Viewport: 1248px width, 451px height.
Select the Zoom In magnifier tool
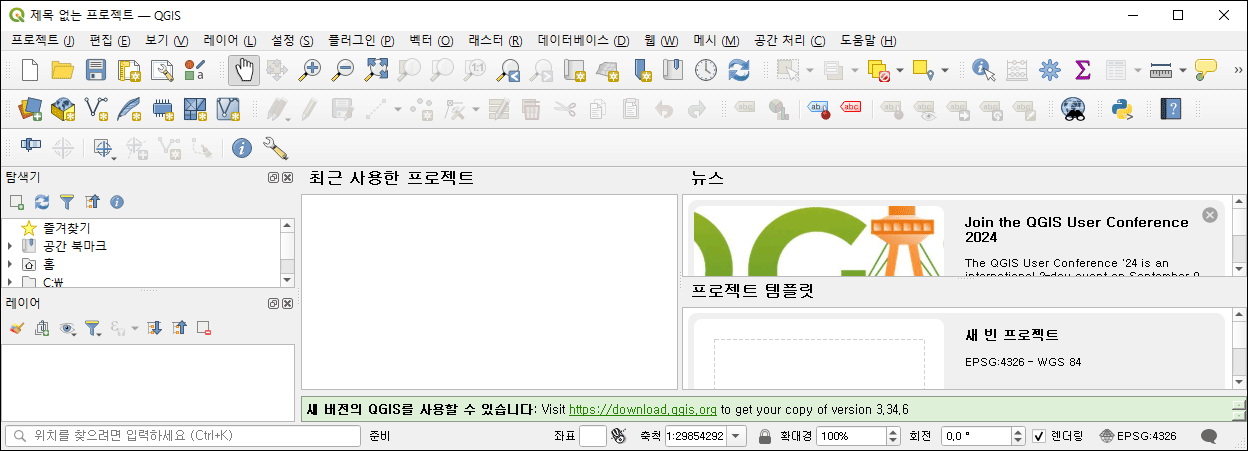coord(311,70)
